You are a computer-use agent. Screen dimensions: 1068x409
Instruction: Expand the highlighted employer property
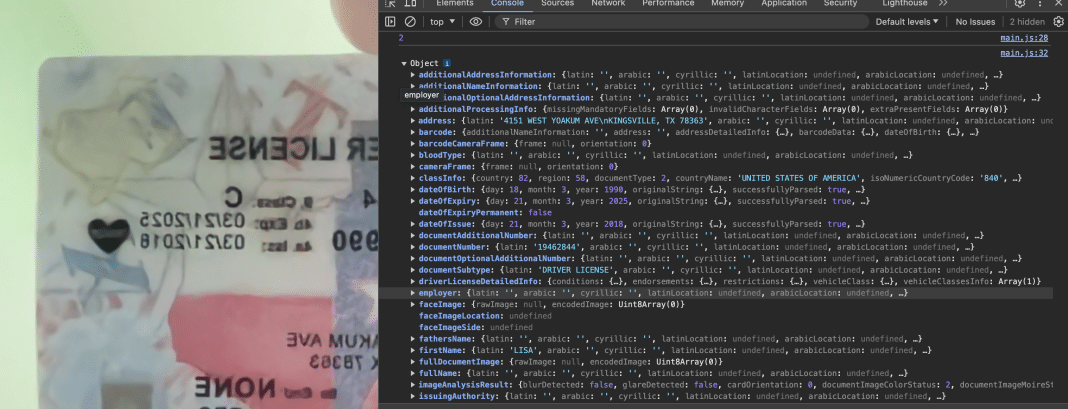[413, 293]
